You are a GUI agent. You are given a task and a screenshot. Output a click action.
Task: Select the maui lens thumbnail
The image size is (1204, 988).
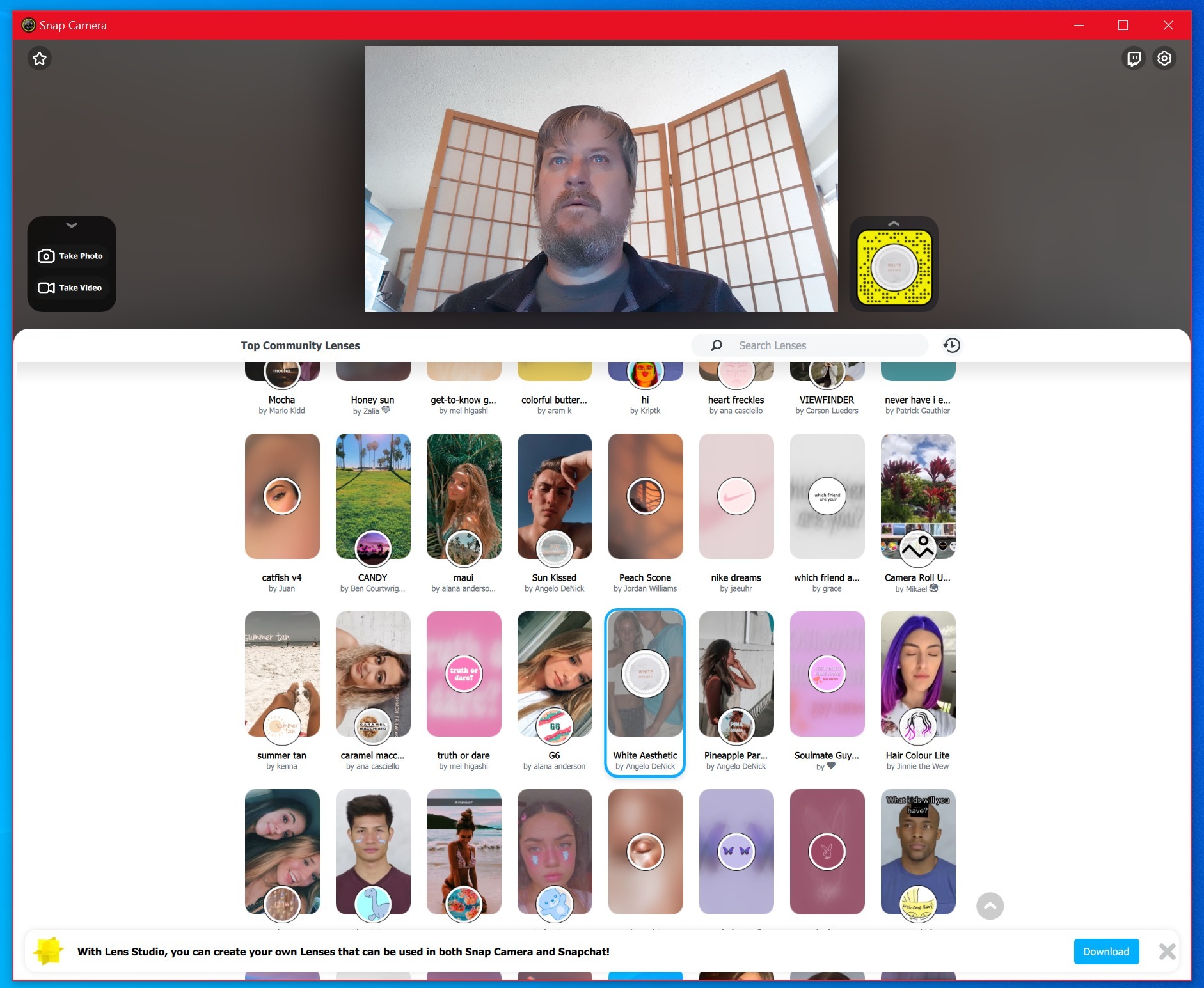pyautogui.click(x=464, y=496)
